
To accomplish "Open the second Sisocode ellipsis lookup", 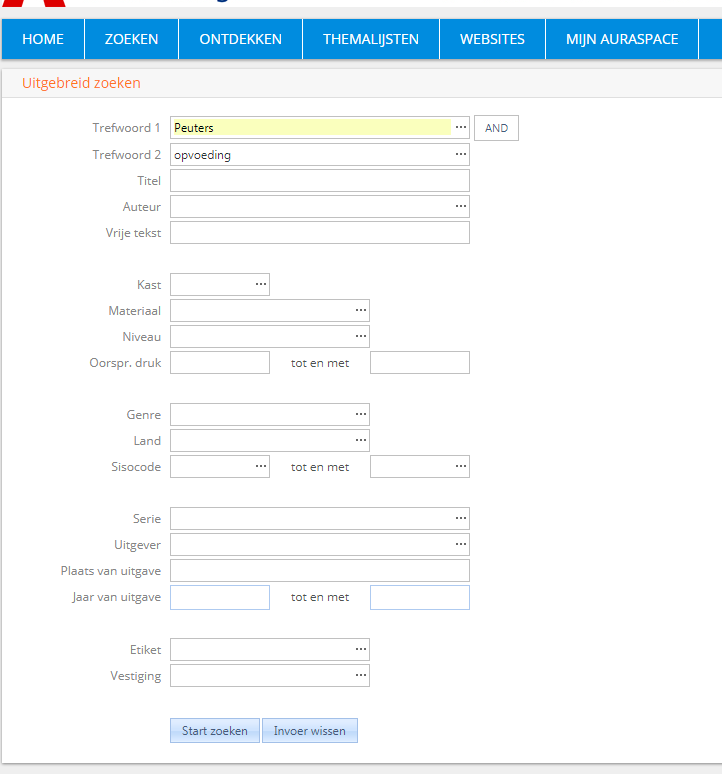I will coord(460,466).
